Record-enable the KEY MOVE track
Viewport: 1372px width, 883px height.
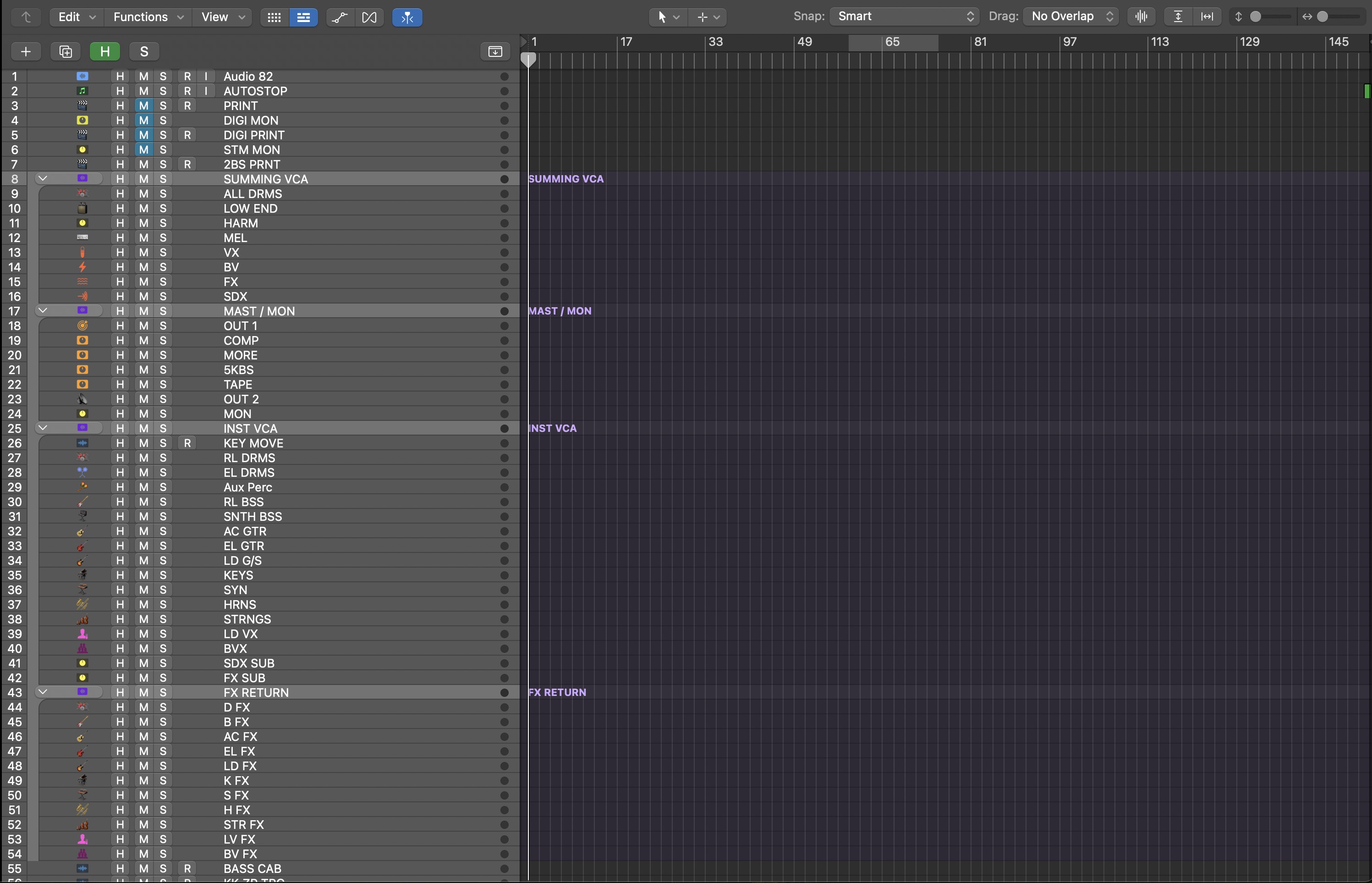click(187, 443)
